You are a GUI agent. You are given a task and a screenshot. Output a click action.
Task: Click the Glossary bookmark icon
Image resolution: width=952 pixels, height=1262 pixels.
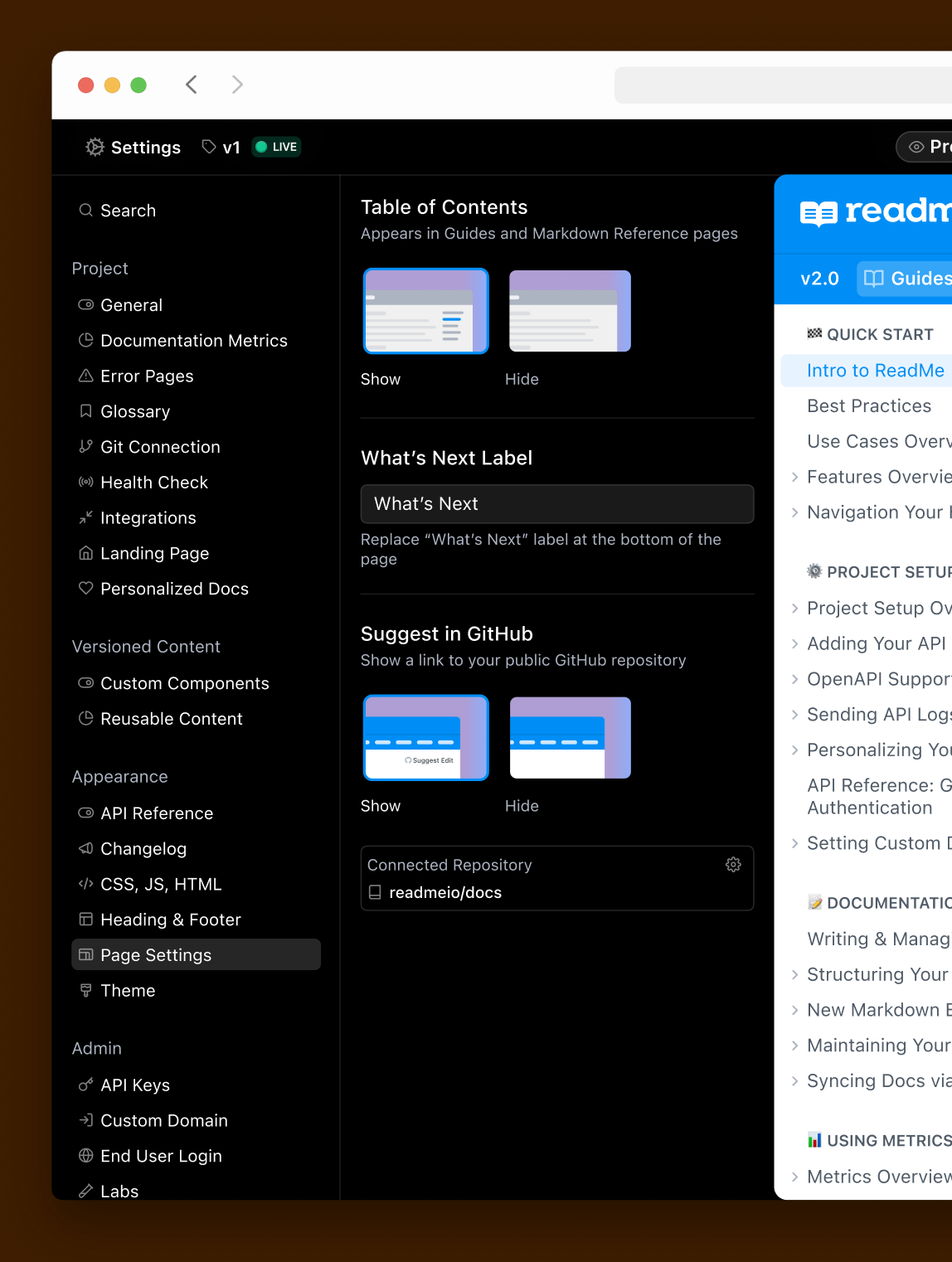[85, 411]
